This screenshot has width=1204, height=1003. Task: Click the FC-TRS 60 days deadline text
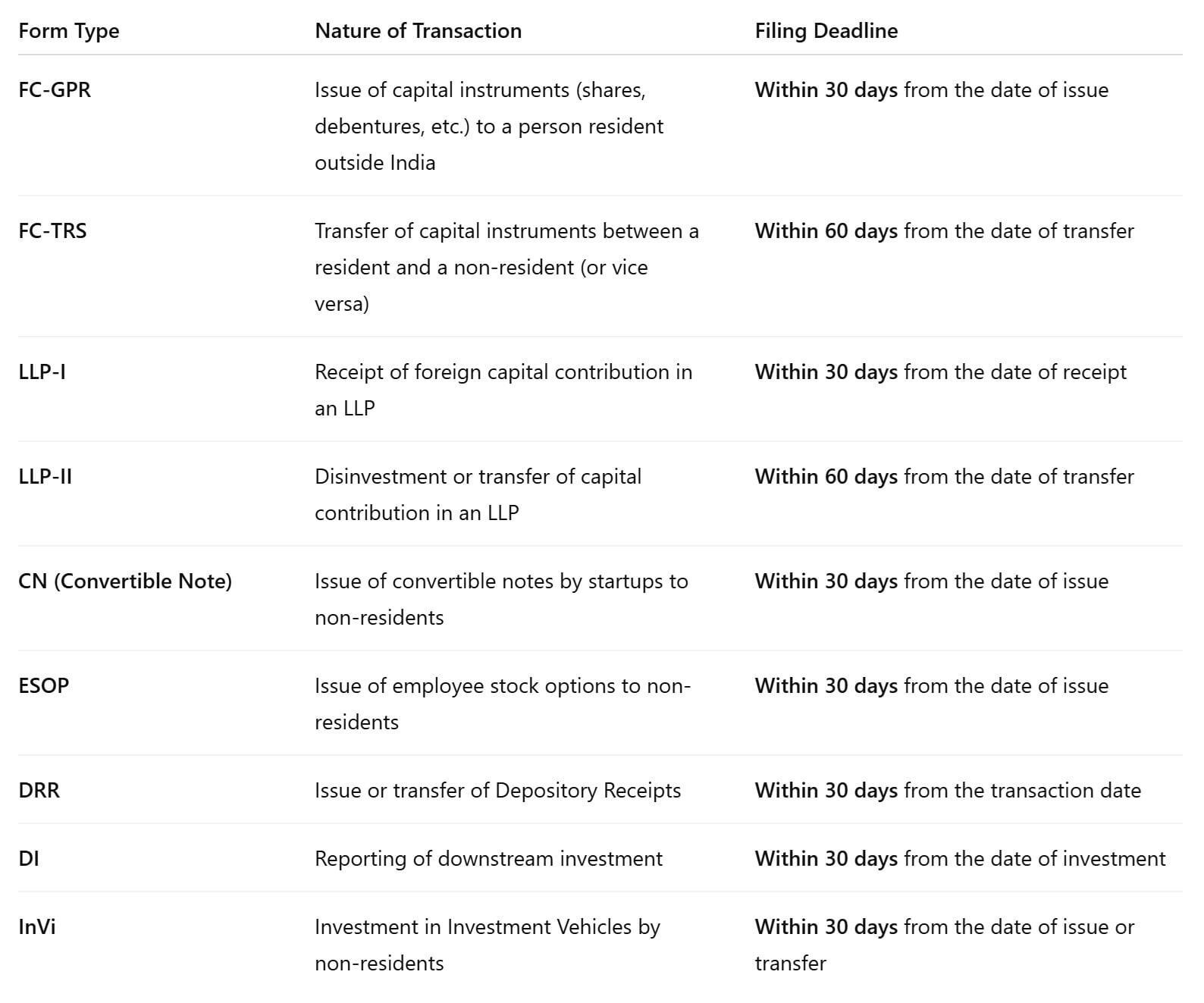coord(944,231)
